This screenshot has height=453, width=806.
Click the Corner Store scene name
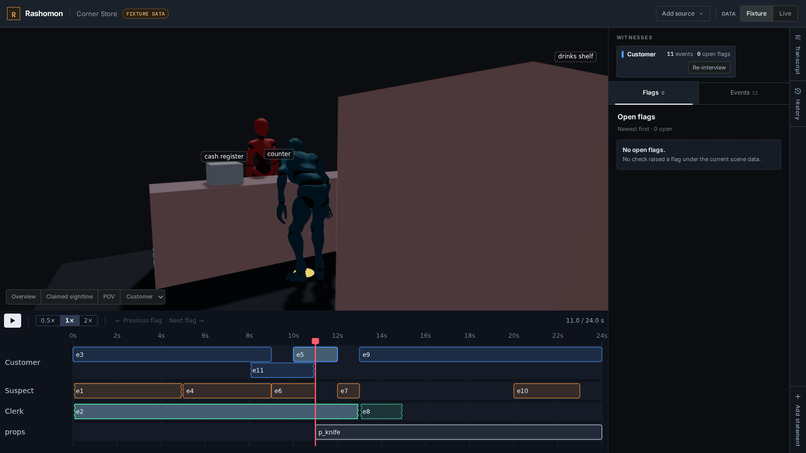(97, 14)
